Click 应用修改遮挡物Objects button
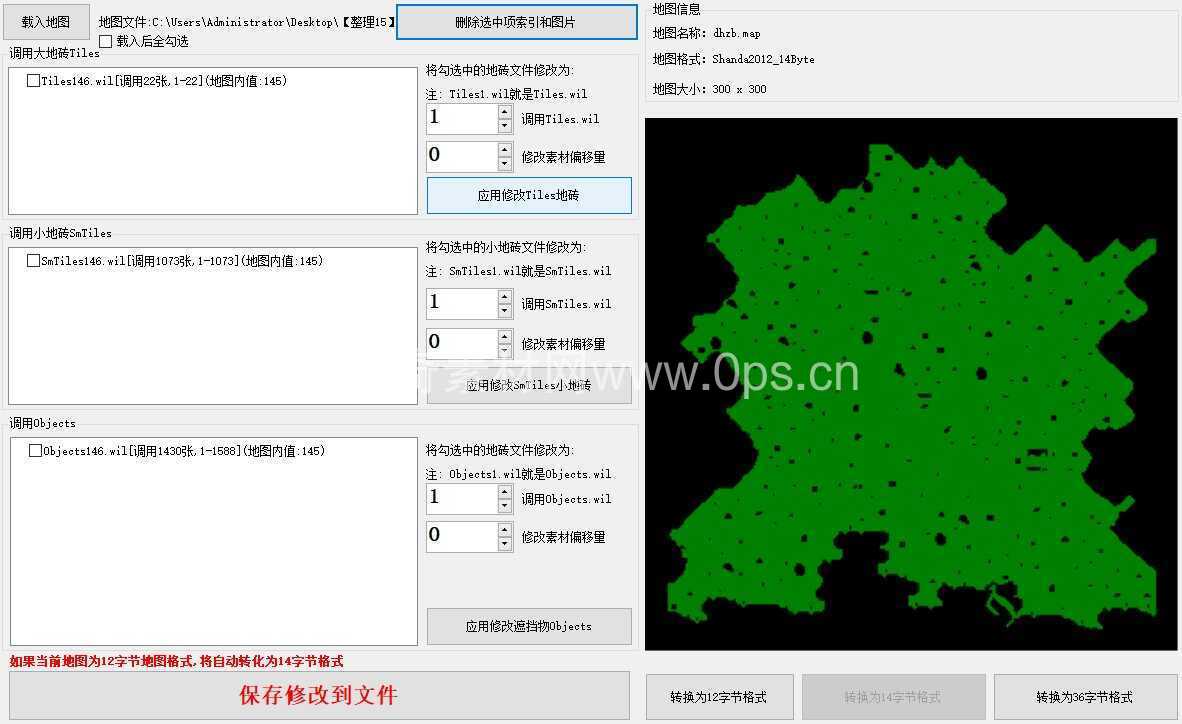Screen dimensions: 1182x724 529,627
